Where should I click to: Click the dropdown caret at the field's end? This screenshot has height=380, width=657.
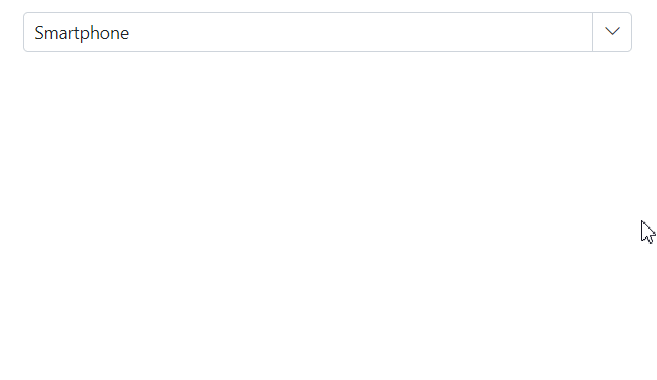(x=612, y=32)
